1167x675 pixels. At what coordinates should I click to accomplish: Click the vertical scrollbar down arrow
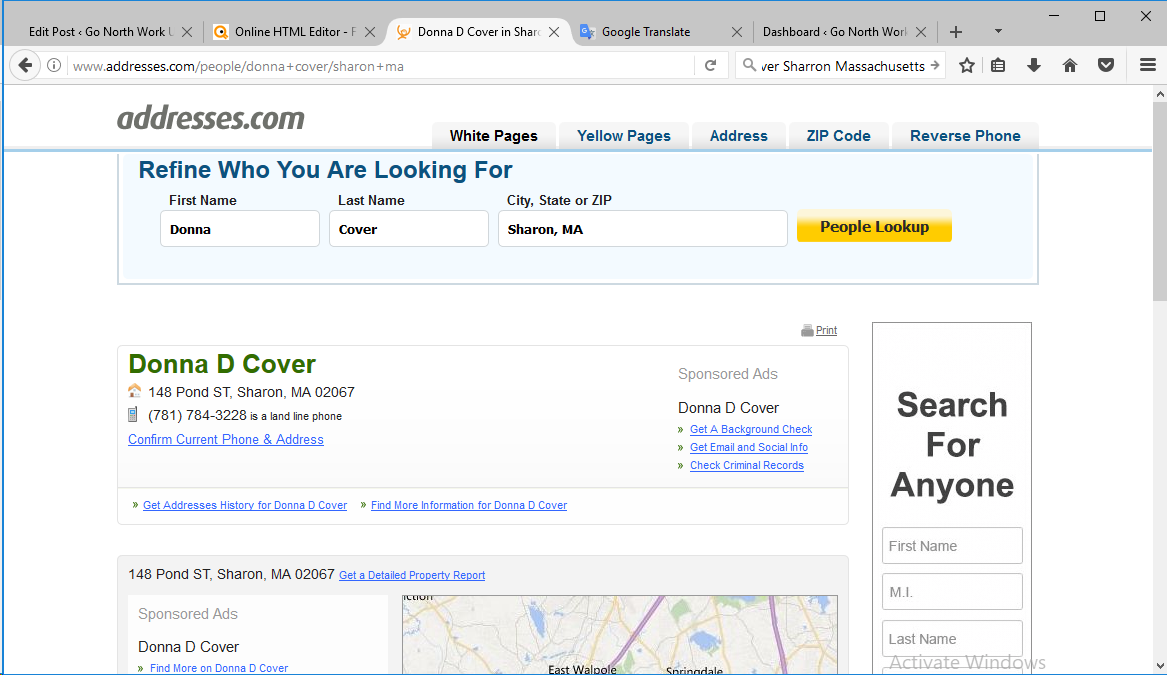click(1159, 665)
